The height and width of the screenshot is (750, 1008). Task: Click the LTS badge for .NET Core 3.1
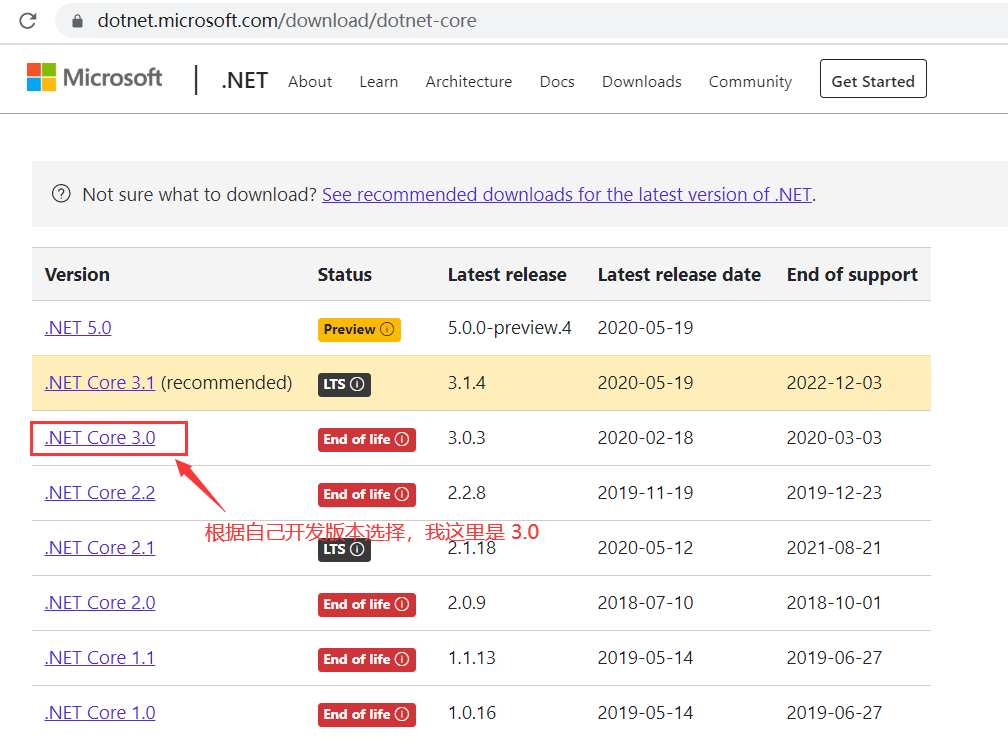coord(344,384)
